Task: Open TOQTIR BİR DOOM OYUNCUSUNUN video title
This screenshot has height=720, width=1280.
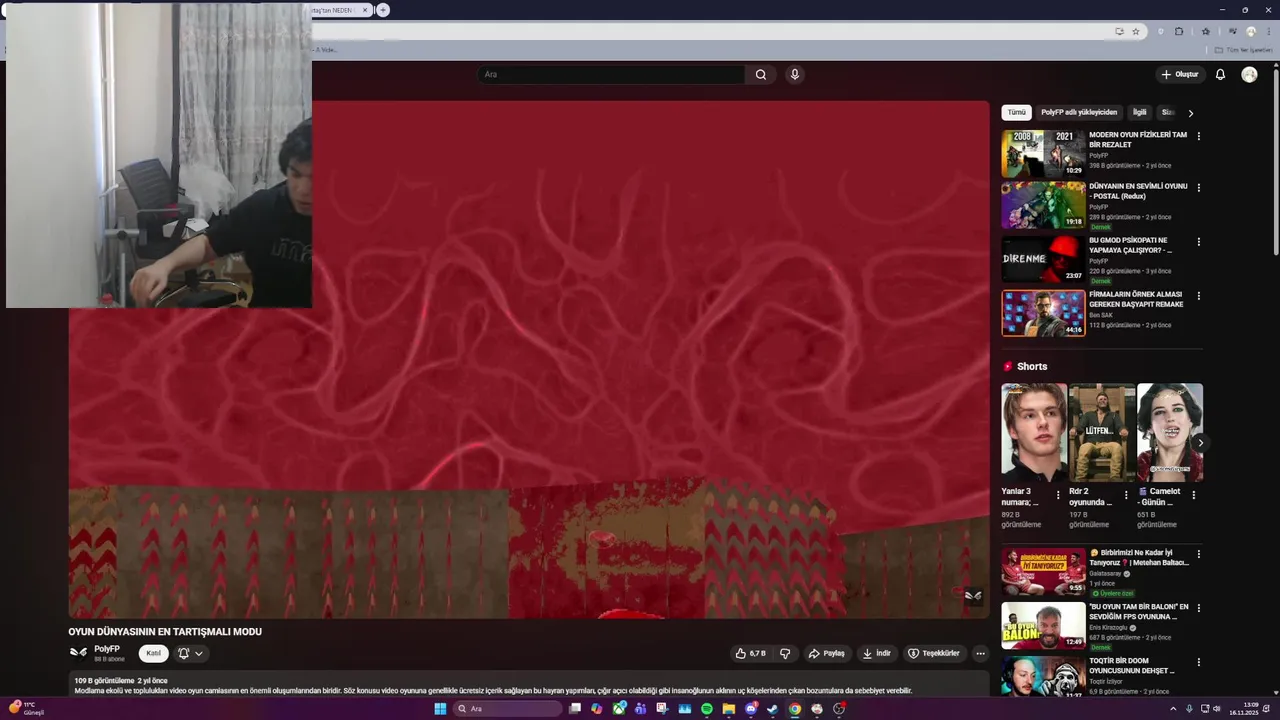Action: click(1132, 665)
